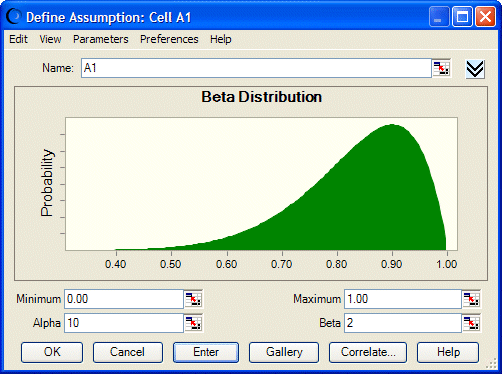The image size is (502, 374).
Task: Open the View menu
Action: [50, 39]
